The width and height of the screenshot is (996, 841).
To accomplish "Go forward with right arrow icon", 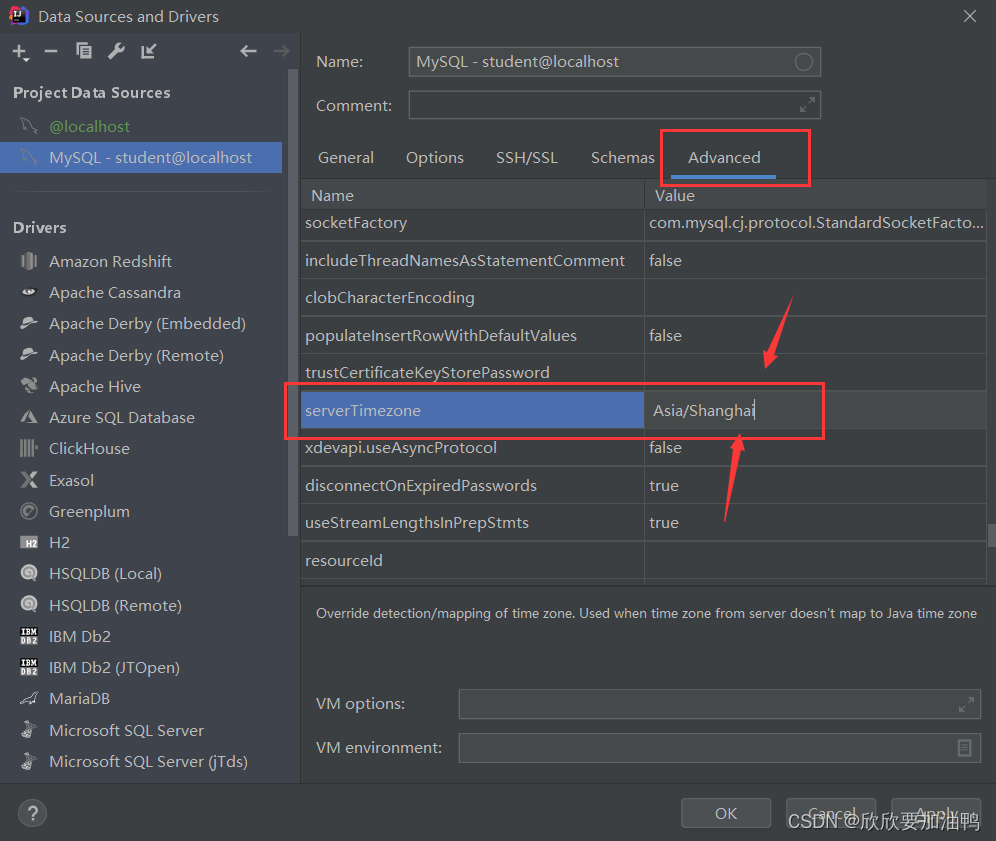I will coord(281,51).
